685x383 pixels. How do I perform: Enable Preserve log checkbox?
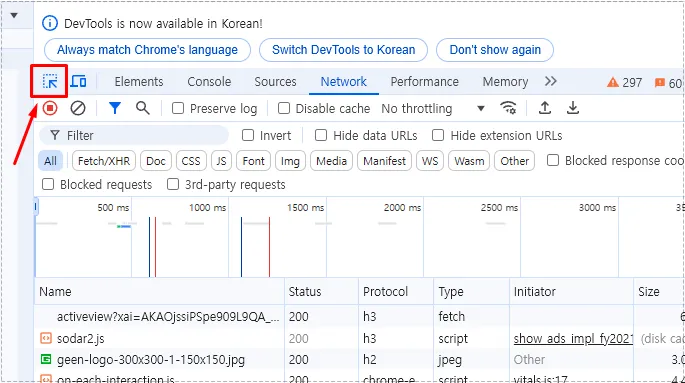coord(178,108)
